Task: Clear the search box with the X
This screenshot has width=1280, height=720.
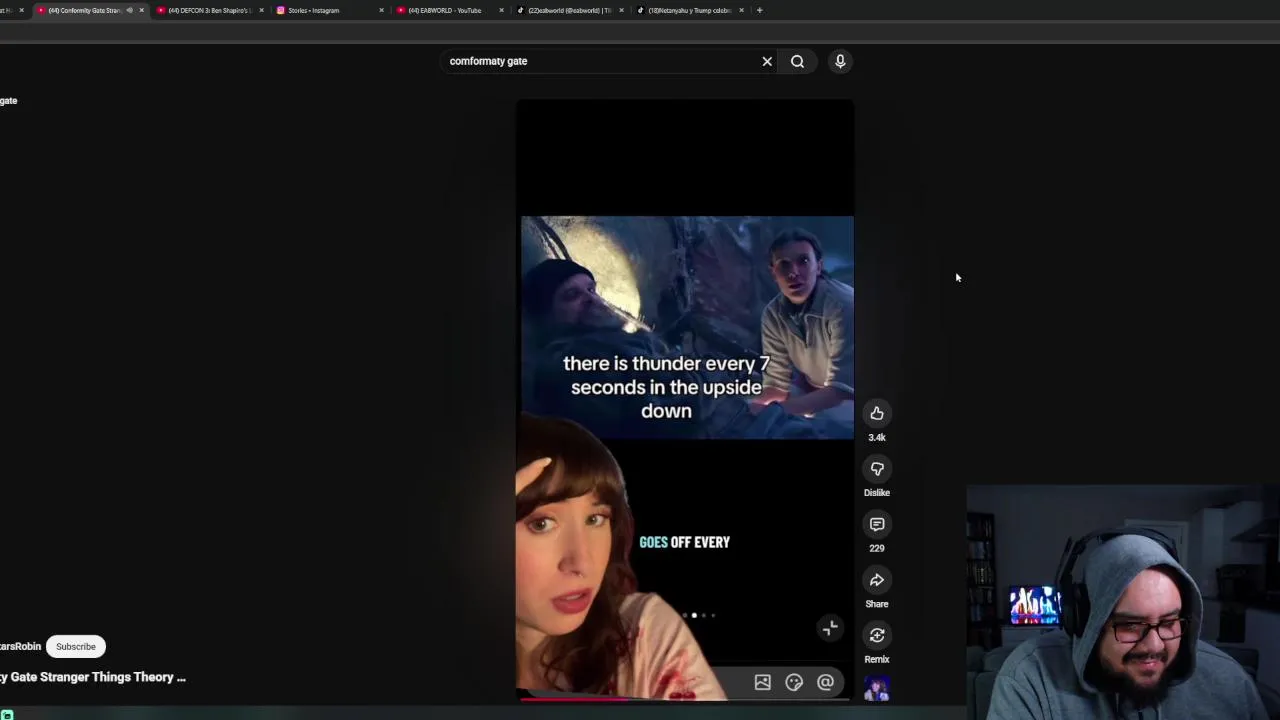Action: point(767,61)
